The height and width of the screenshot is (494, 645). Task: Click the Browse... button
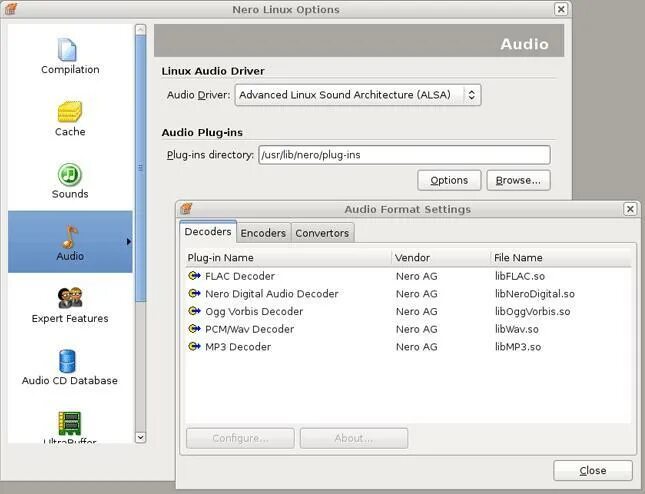pyautogui.click(x=518, y=180)
